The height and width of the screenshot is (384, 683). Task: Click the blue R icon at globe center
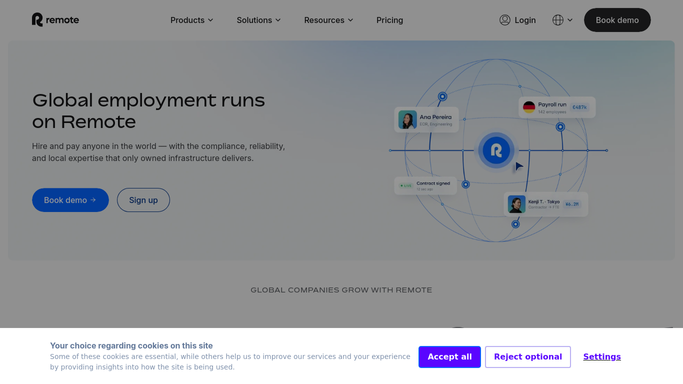[496, 150]
